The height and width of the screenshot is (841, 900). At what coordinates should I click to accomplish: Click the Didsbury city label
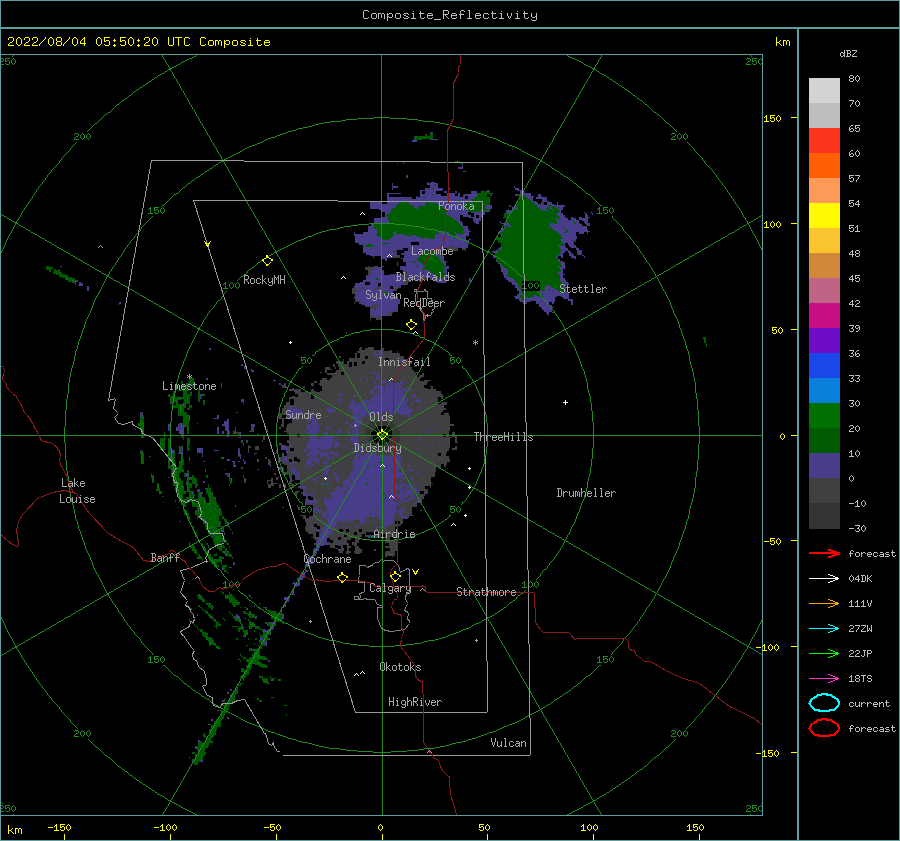tap(377, 448)
